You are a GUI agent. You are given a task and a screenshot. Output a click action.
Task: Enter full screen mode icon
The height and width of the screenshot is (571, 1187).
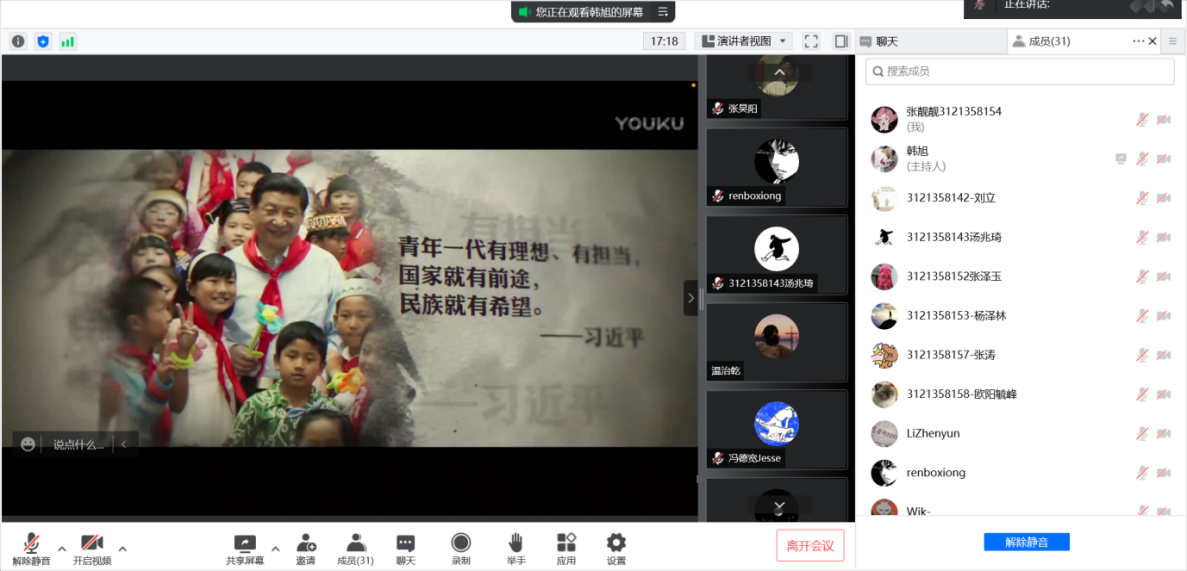tap(812, 42)
